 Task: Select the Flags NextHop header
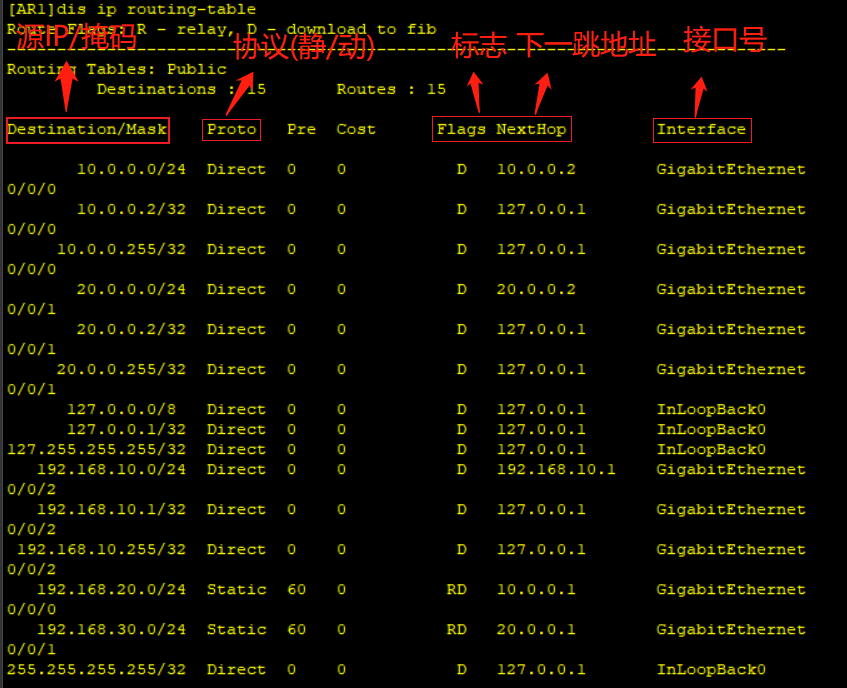[x=501, y=130]
